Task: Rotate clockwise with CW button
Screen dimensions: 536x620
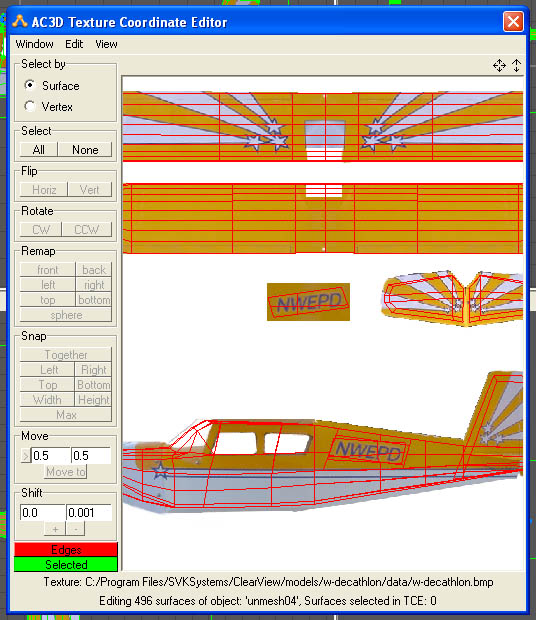Action: pyautogui.click(x=41, y=230)
